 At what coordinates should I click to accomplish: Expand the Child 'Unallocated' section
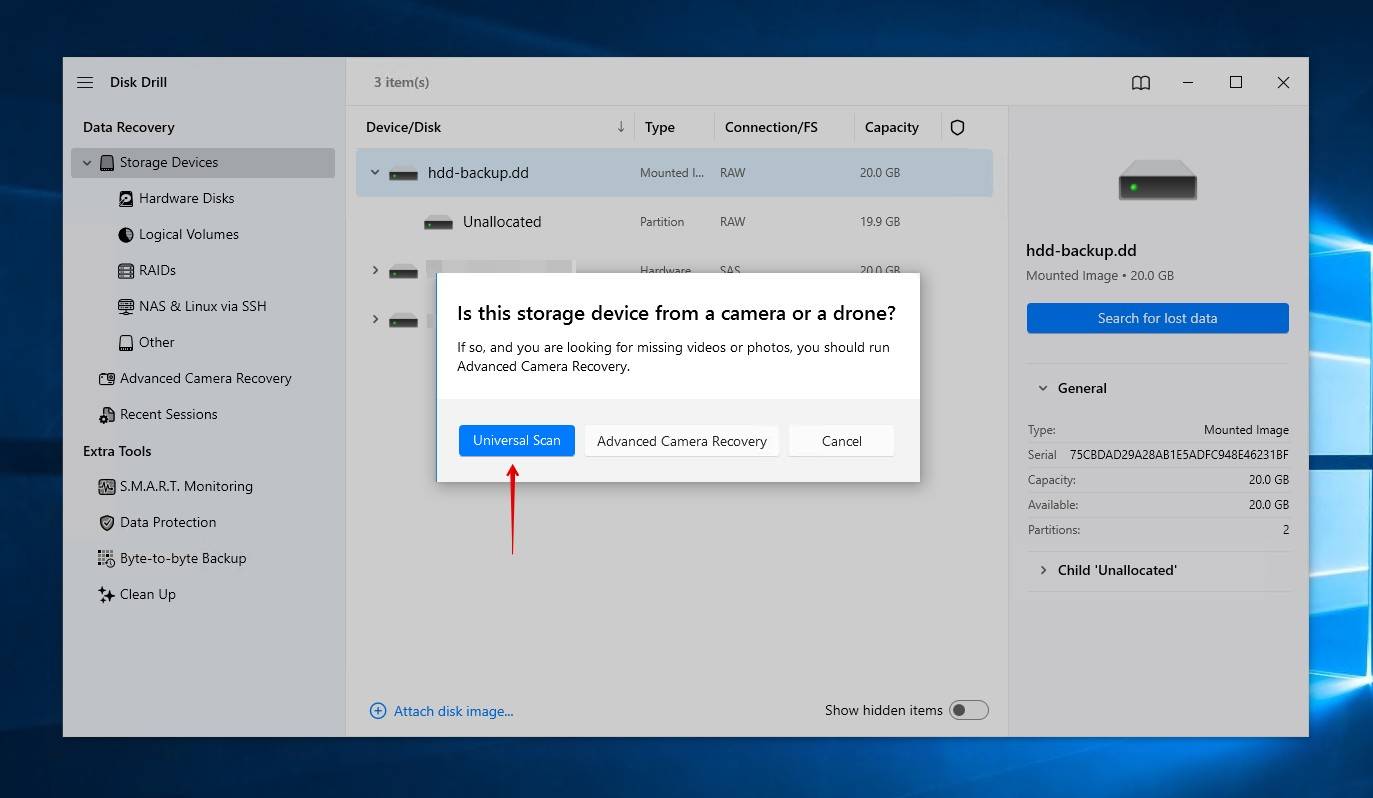click(1043, 570)
